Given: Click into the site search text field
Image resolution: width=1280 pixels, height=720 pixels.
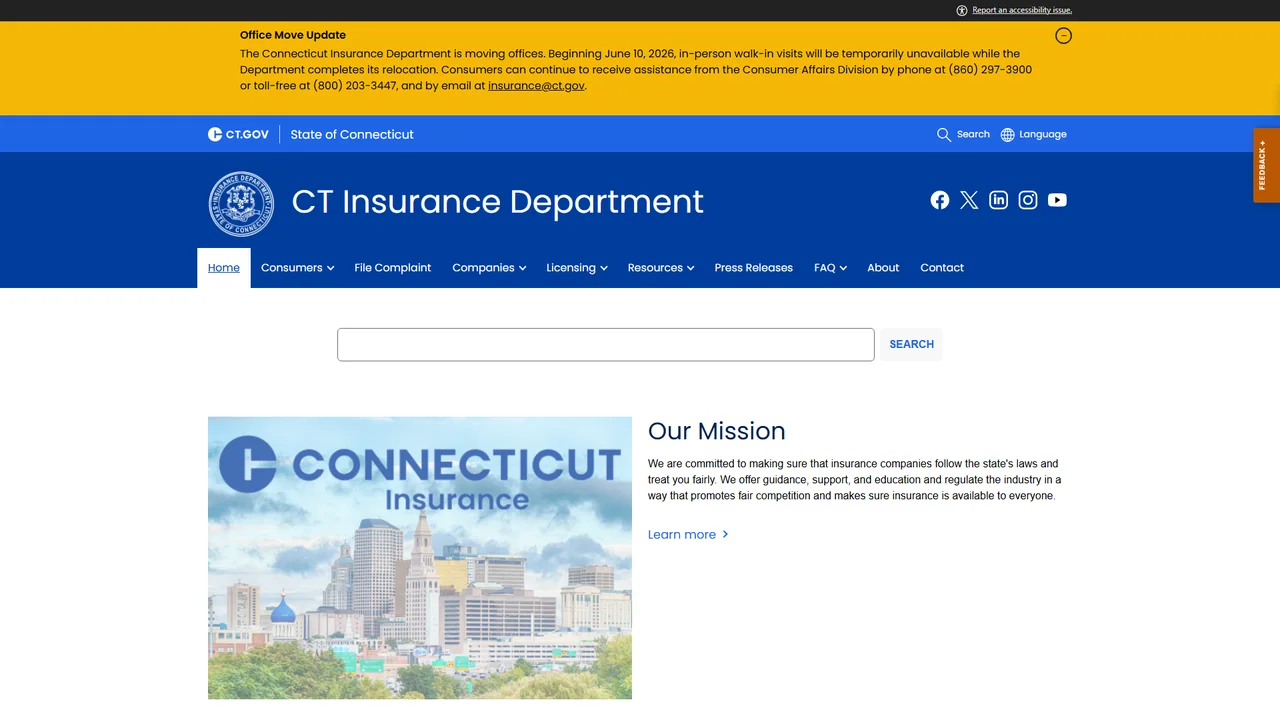Looking at the screenshot, I should [606, 345].
